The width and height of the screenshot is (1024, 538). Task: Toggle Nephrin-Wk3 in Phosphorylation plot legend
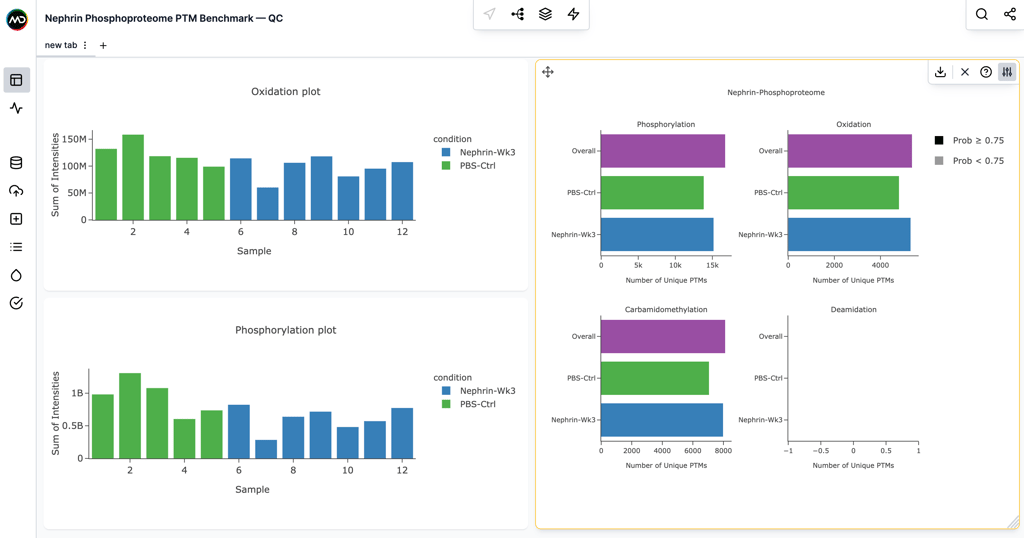[x=479, y=390]
